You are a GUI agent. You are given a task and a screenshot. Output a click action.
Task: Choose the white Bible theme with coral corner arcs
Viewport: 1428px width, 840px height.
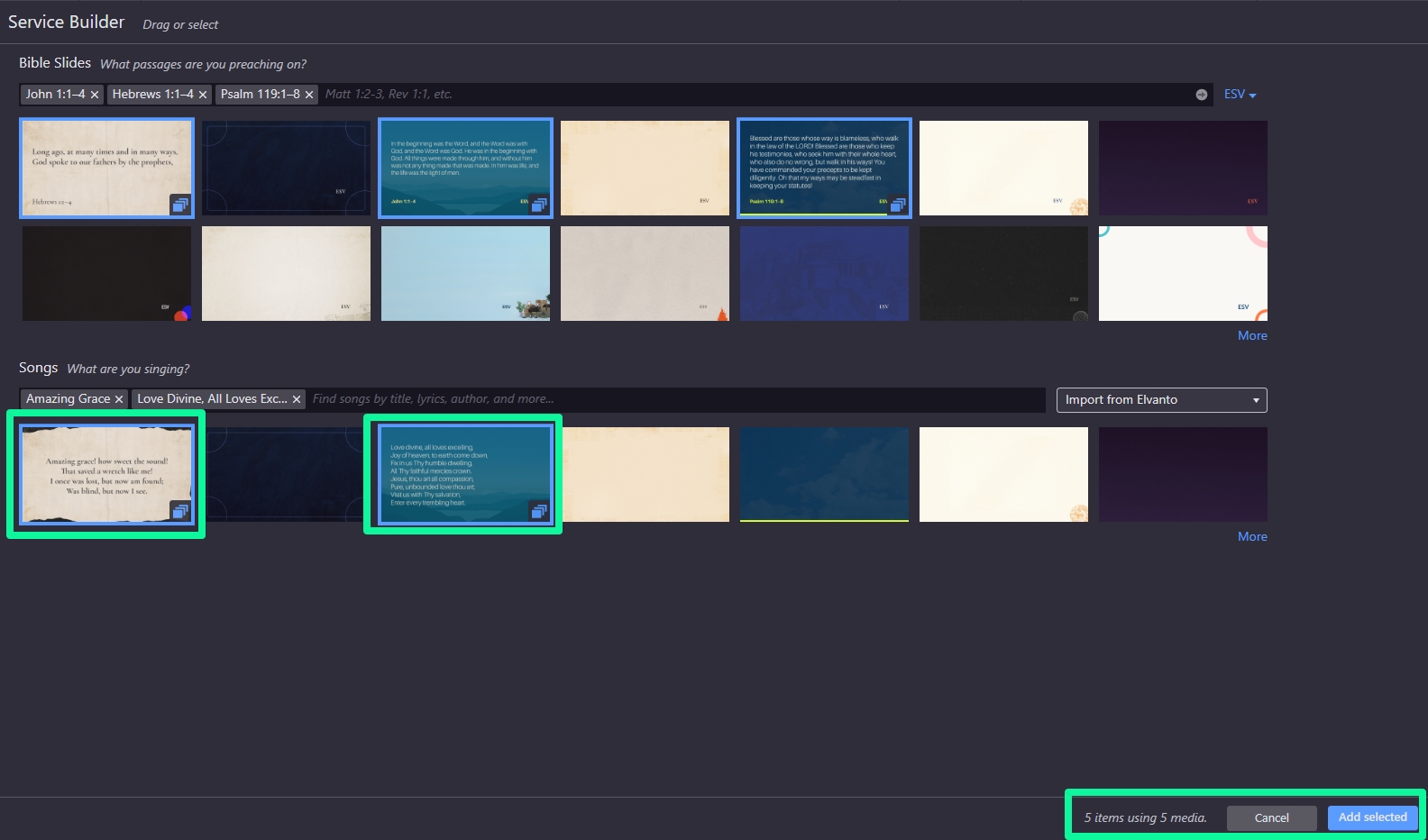(1183, 273)
